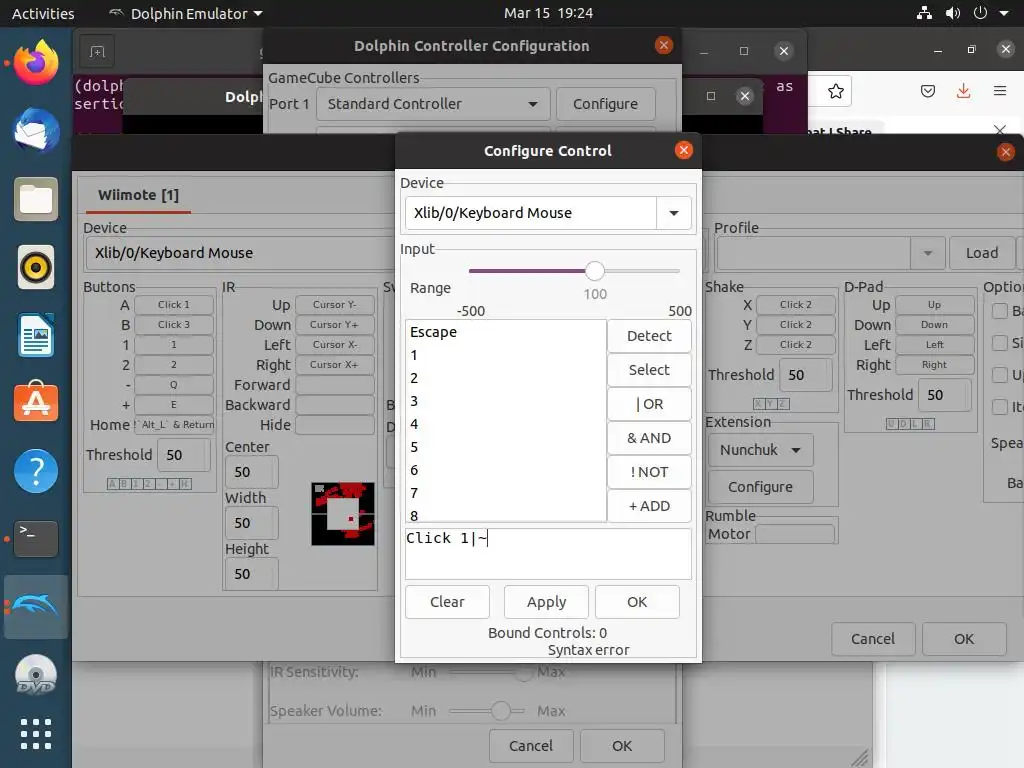
Task: Open the Device dropdown in Configure Control
Action: (673, 213)
